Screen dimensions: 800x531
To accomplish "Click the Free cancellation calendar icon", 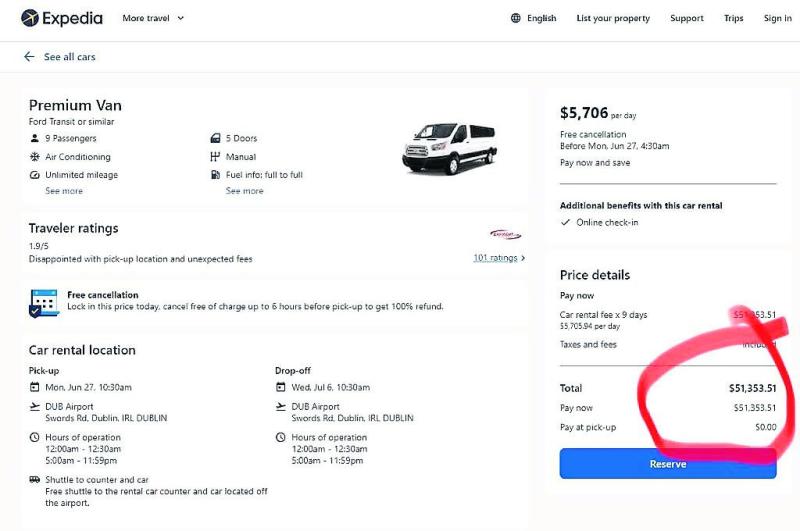I will tap(44, 302).
